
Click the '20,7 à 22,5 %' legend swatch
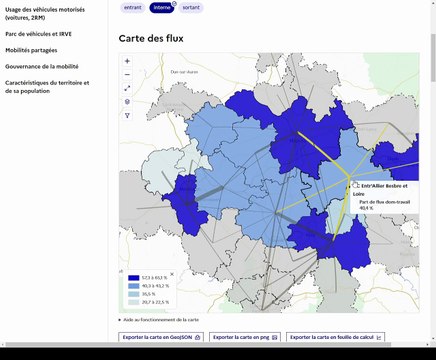click(x=133, y=302)
